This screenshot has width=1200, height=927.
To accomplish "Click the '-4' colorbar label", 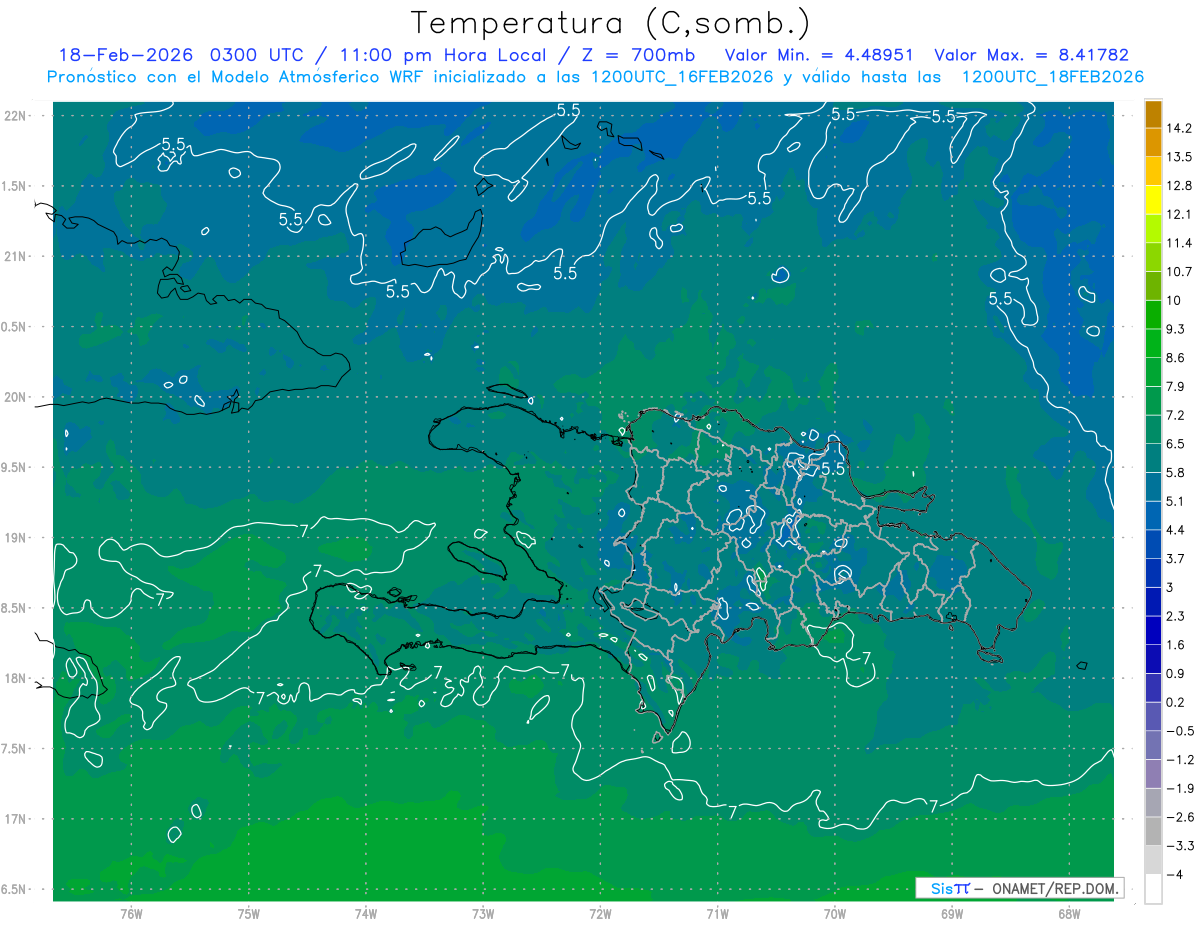I will pos(1176,875).
